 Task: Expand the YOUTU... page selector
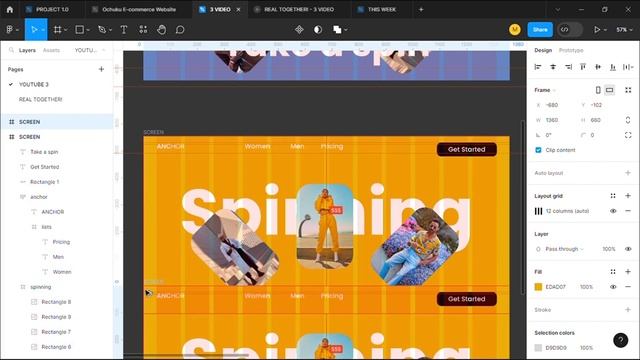click(90, 50)
